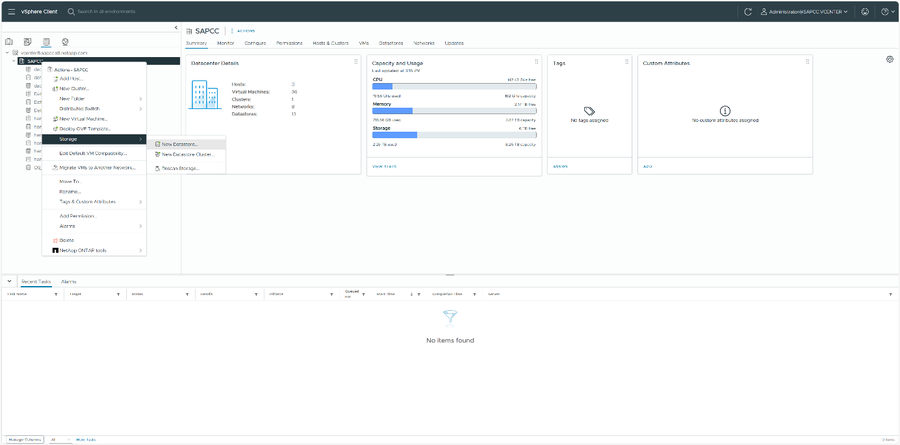Select New Virtual Machine menu entry
The height and width of the screenshot is (445, 900).
click(x=94, y=119)
